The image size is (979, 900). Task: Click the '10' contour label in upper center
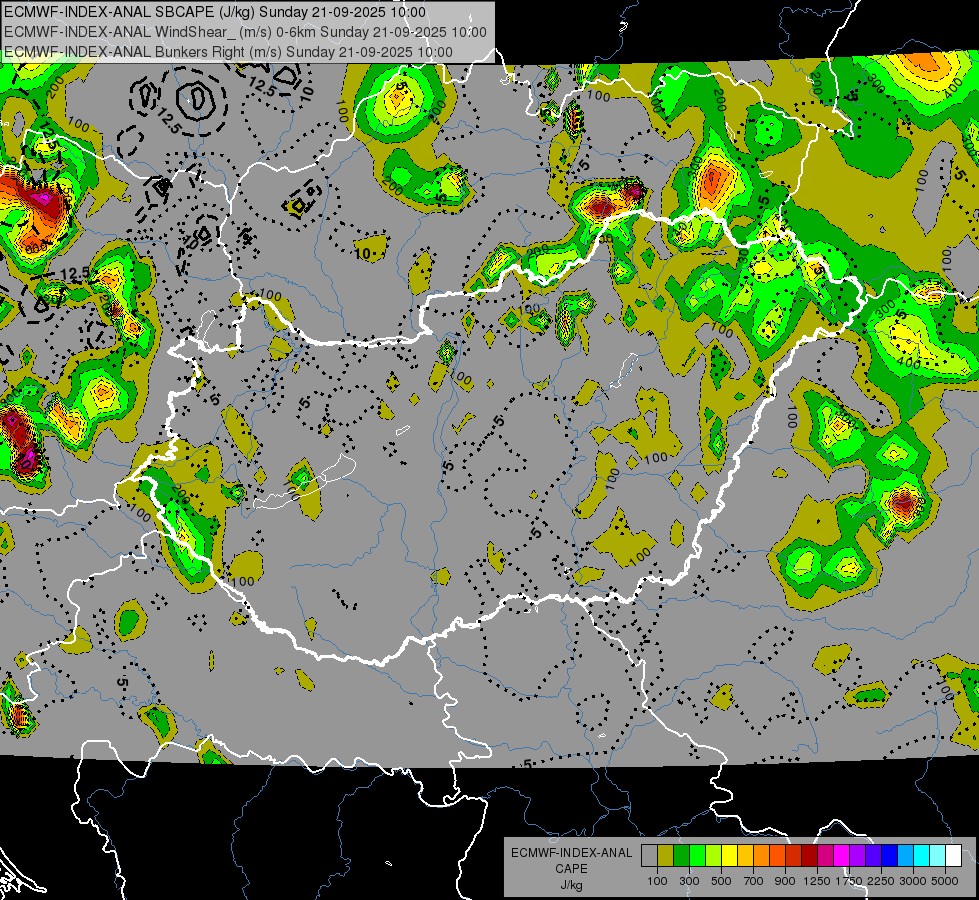(370, 253)
